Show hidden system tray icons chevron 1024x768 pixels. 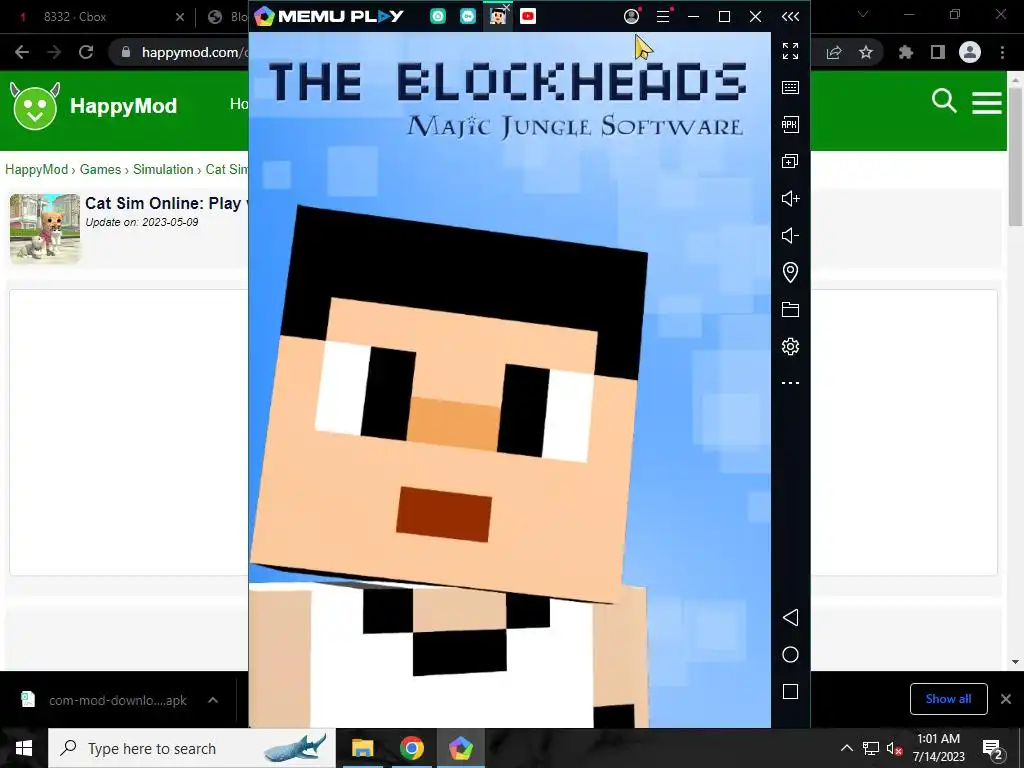pos(846,748)
